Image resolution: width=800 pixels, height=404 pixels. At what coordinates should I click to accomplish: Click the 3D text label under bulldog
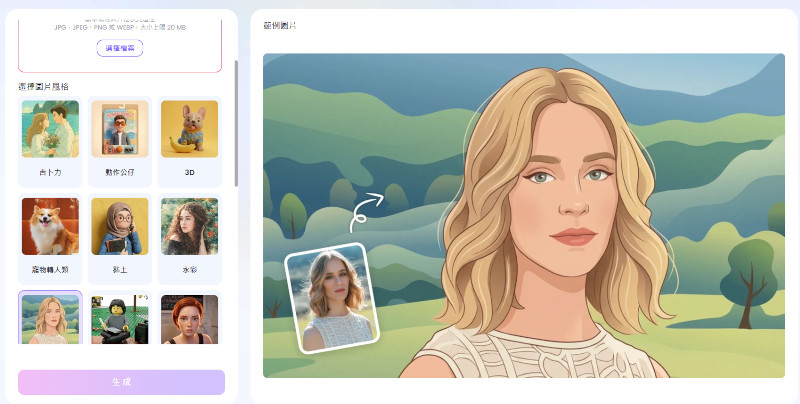click(189, 172)
